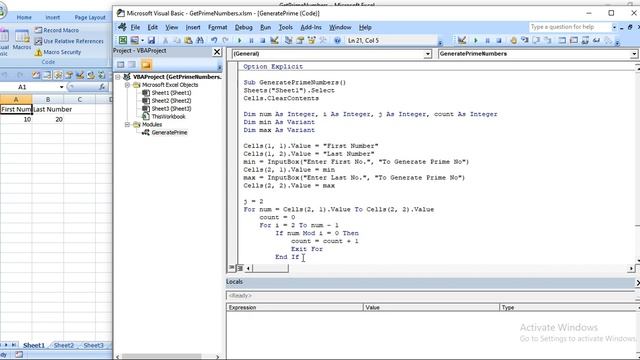
Task: Click the Type a question for help box
Action: [x=570, y=27]
